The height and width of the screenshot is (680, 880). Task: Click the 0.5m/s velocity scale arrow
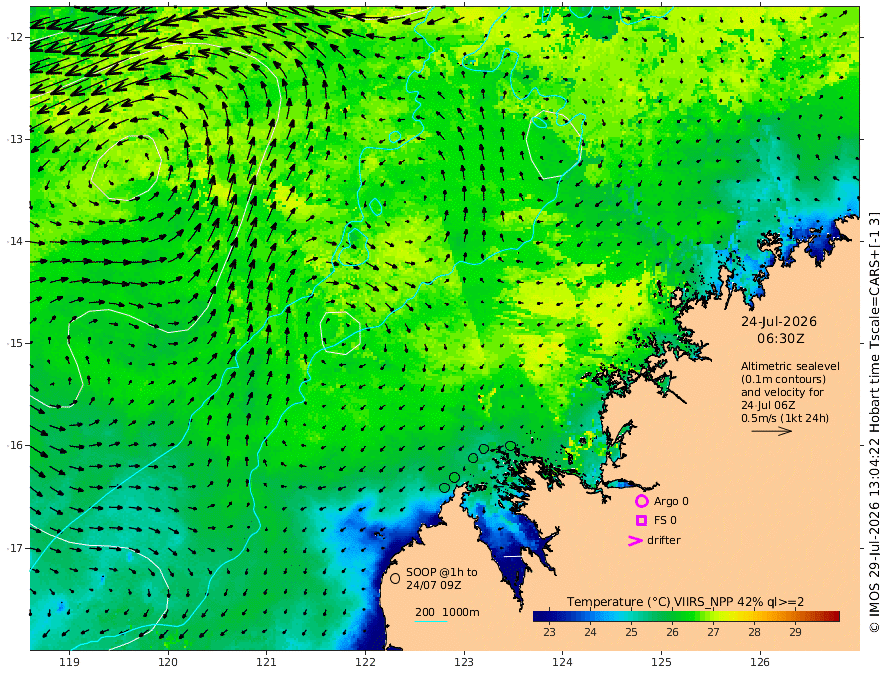pos(772,431)
